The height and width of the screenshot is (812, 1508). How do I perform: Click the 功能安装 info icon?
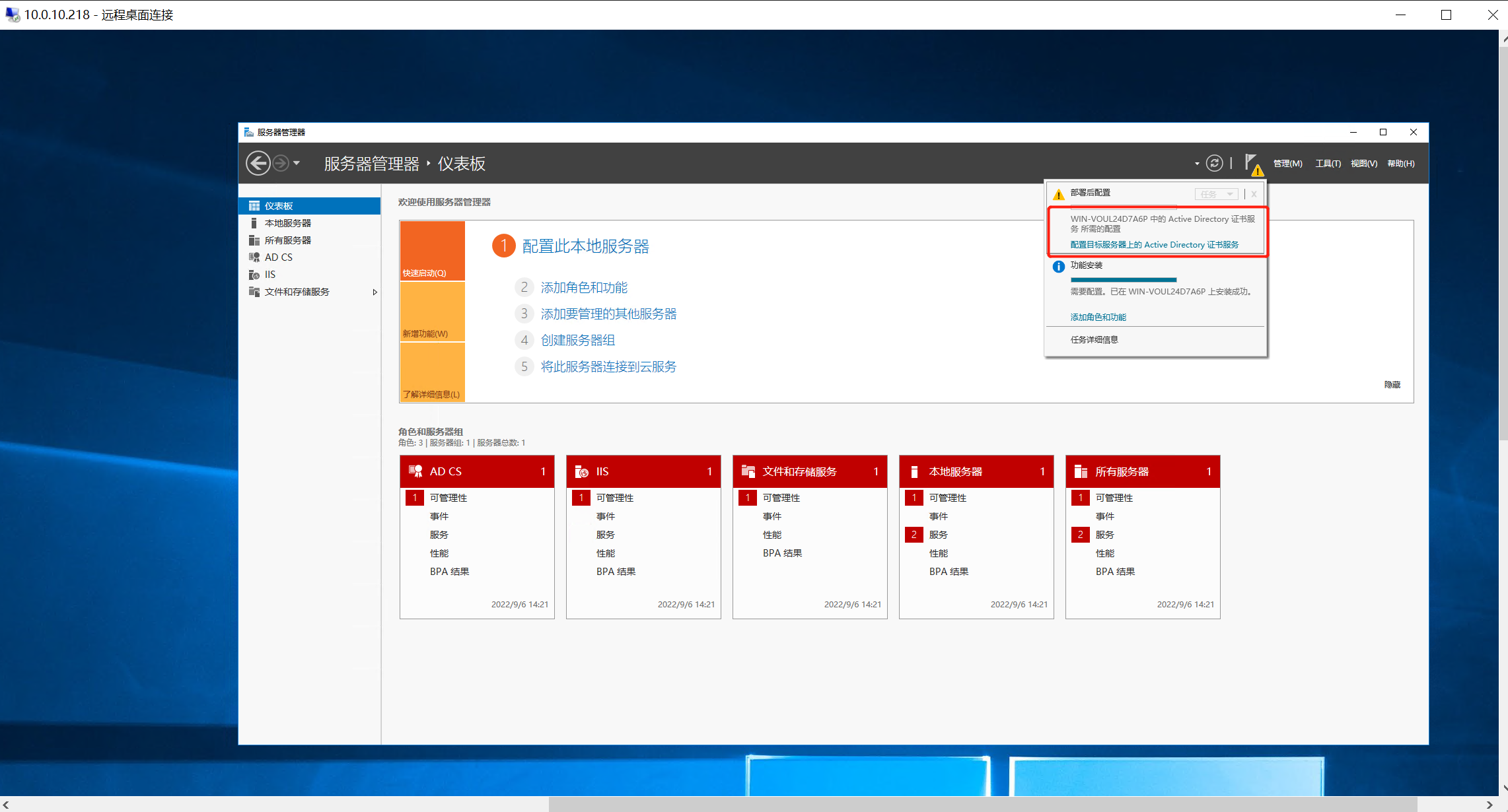tap(1058, 267)
